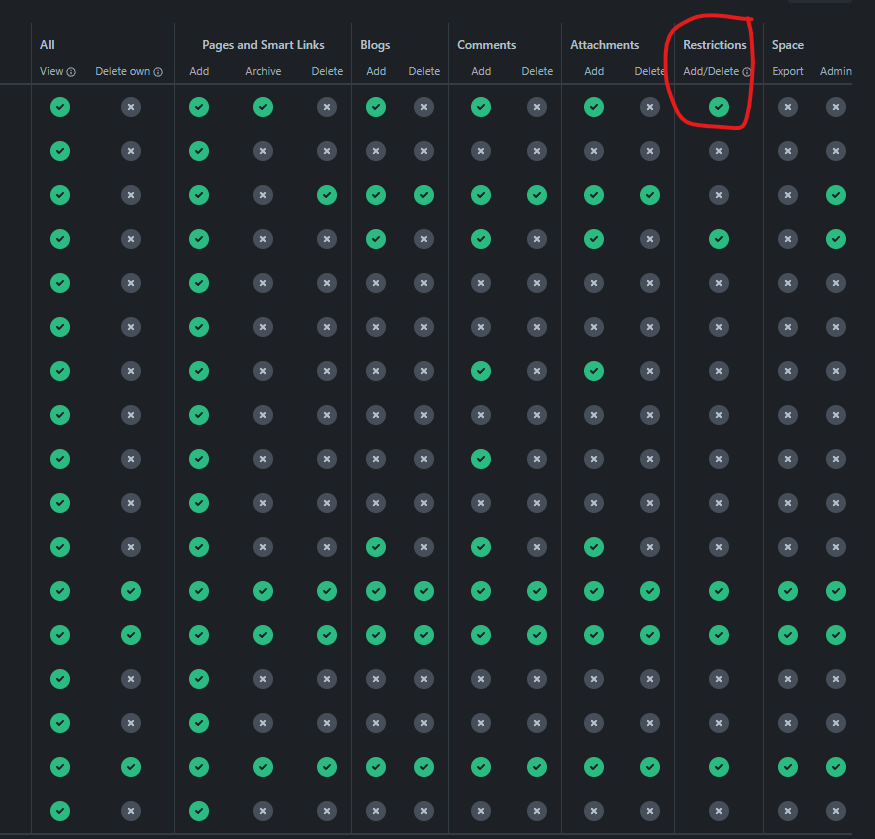Image resolution: width=875 pixels, height=839 pixels.
Task: Click the gray X under Comments Delete, top row
Action: [537, 107]
